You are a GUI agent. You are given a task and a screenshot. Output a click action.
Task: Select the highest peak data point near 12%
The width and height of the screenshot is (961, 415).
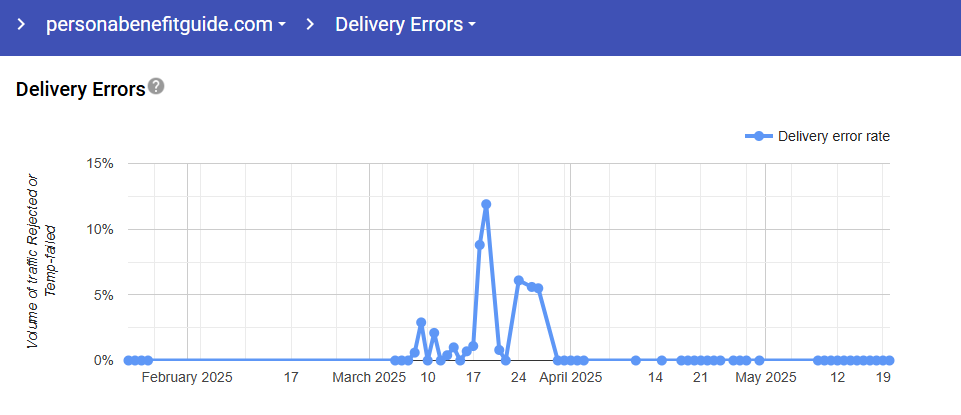pyautogui.click(x=486, y=204)
